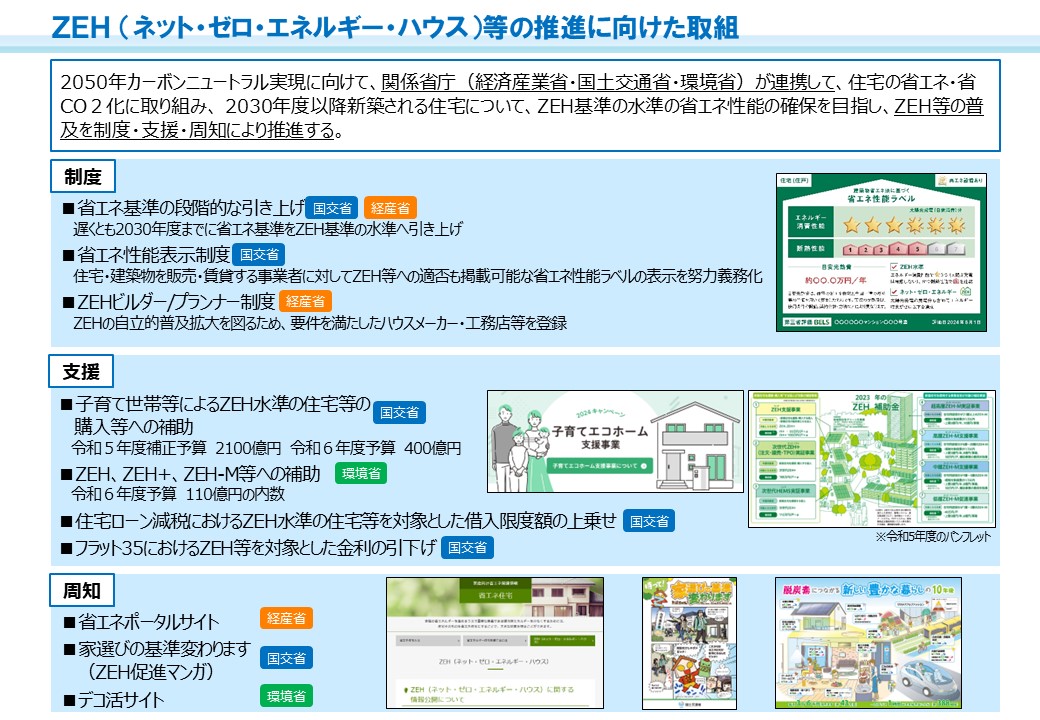This screenshot has width=1040, height=720.
Task: Toggle the ネット・ゼロ・エネルギー checkbox on the label
Action: coord(893,290)
